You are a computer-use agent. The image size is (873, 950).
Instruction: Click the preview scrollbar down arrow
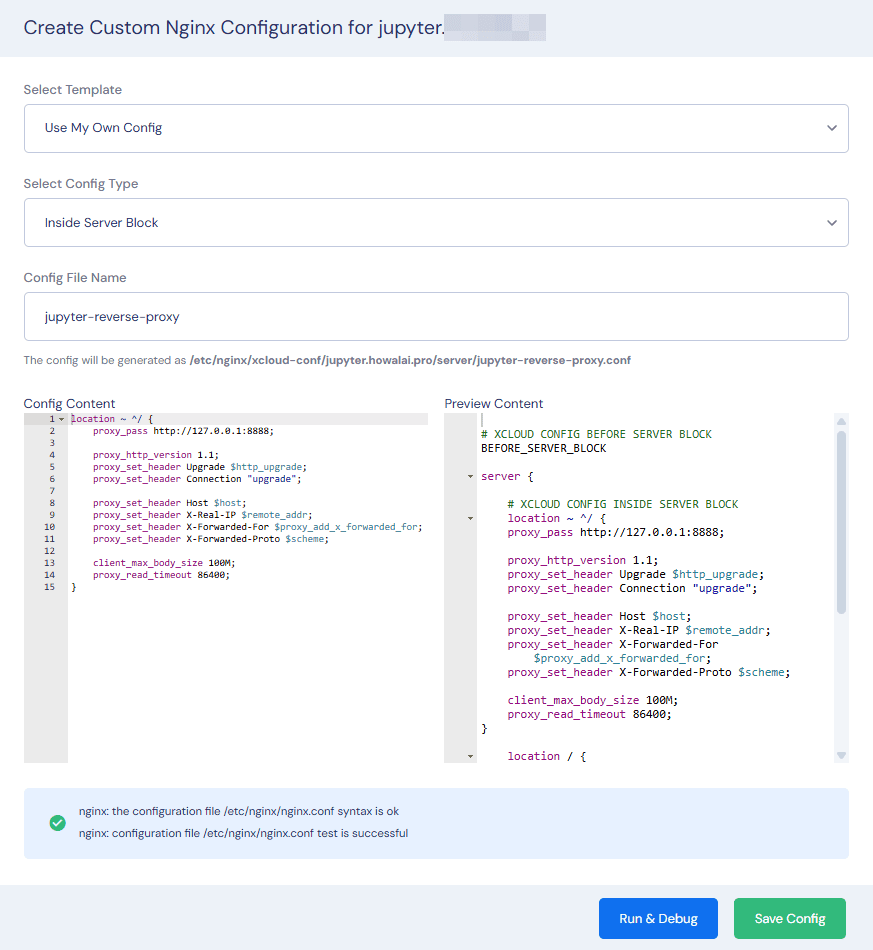841,756
